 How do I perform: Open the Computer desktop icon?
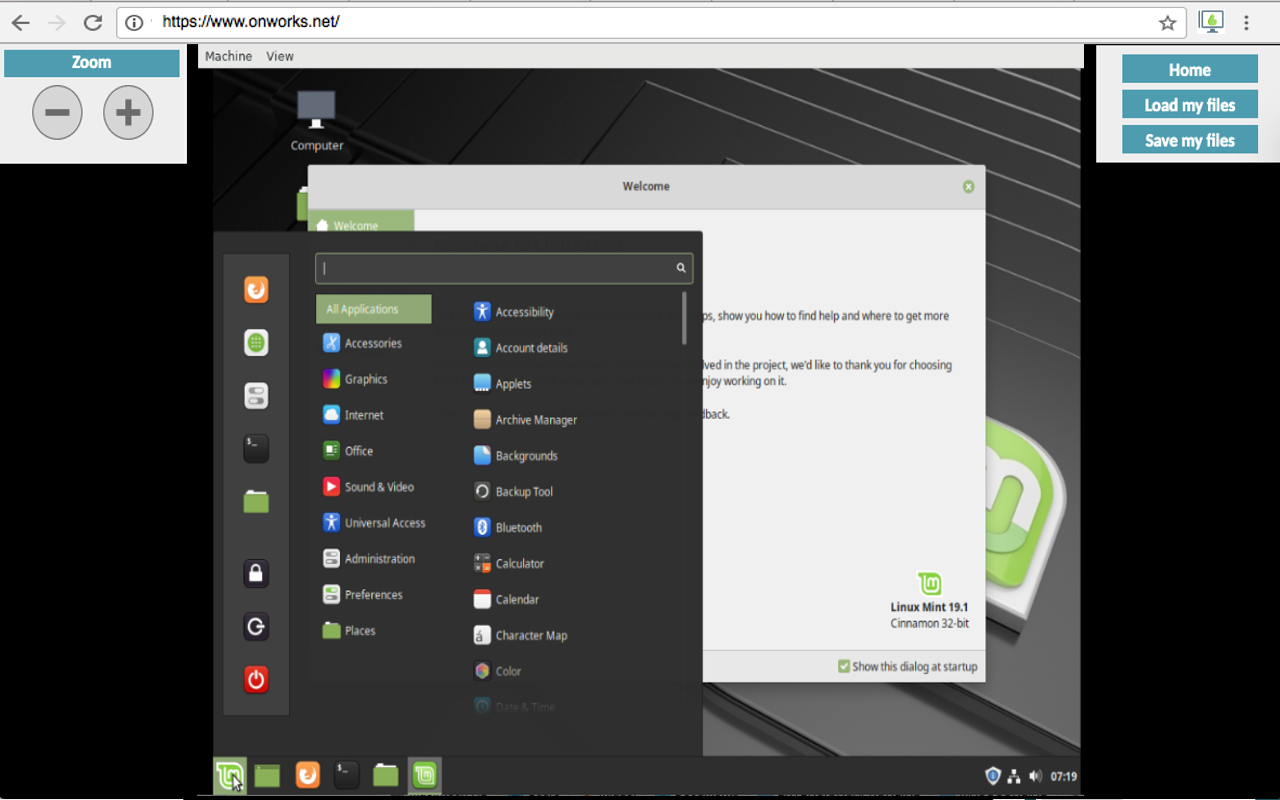(317, 121)
